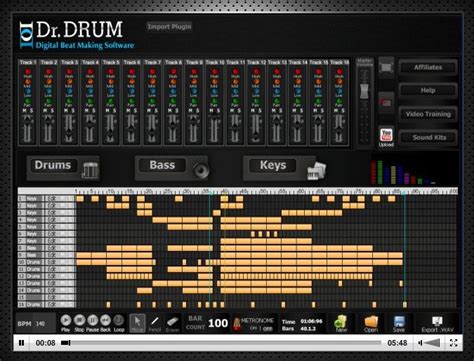Click the metronome icon
Screen dimensions: 474x361
pos(237,324)
